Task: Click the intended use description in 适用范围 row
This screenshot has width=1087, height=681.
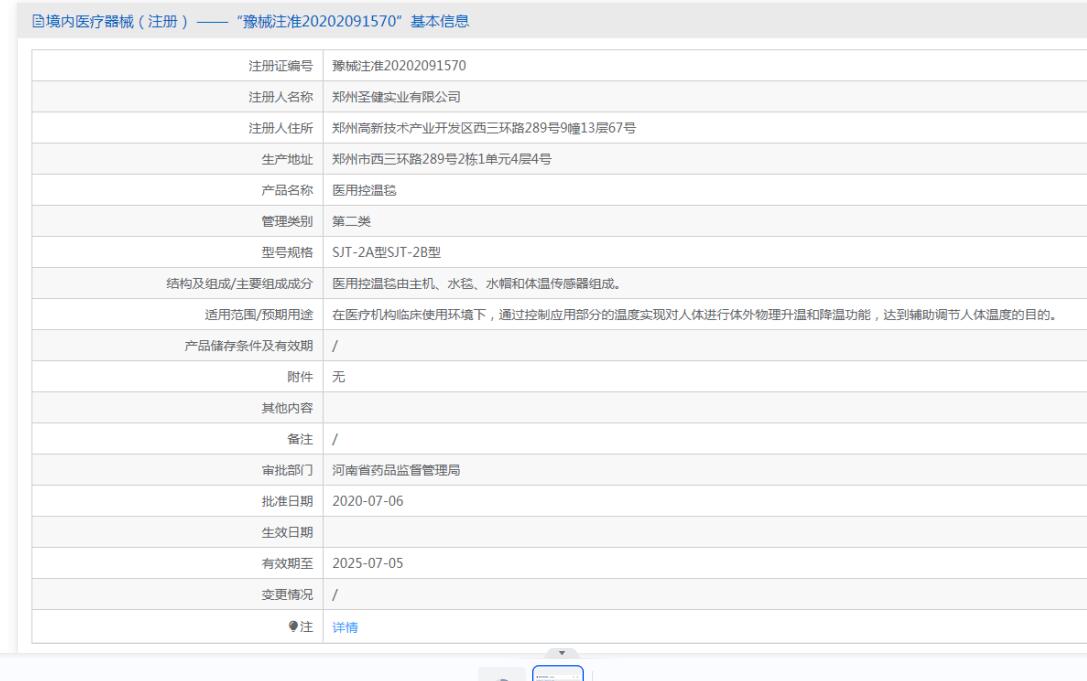Action: click(x=695, y=315)
